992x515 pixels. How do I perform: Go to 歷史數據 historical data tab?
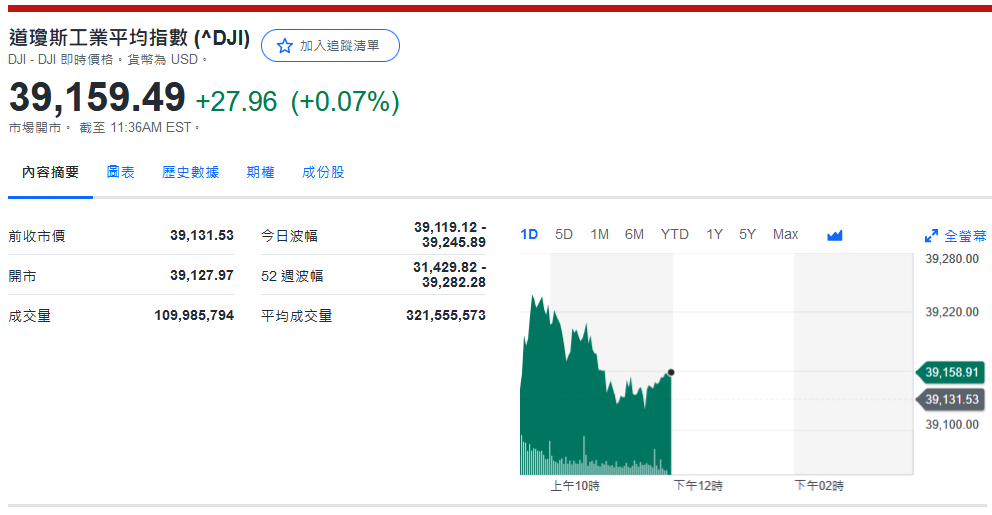pyautogui.click(x=190, y=172)
